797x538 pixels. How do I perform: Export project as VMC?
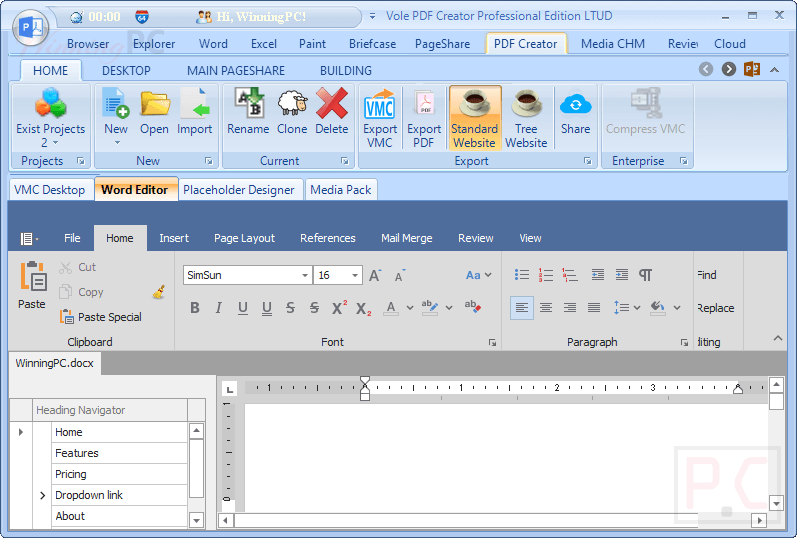(x=380, y=118)
